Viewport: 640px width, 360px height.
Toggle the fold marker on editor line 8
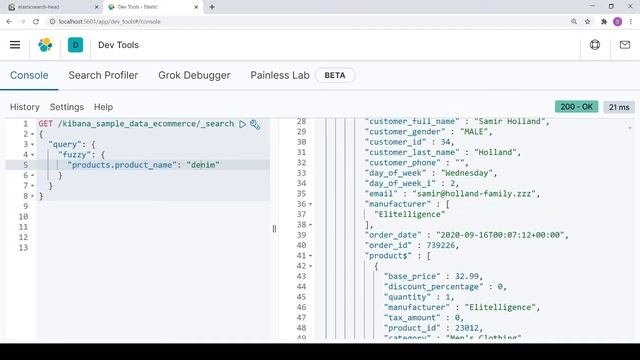pyautogui.click(x=33, y=196)
